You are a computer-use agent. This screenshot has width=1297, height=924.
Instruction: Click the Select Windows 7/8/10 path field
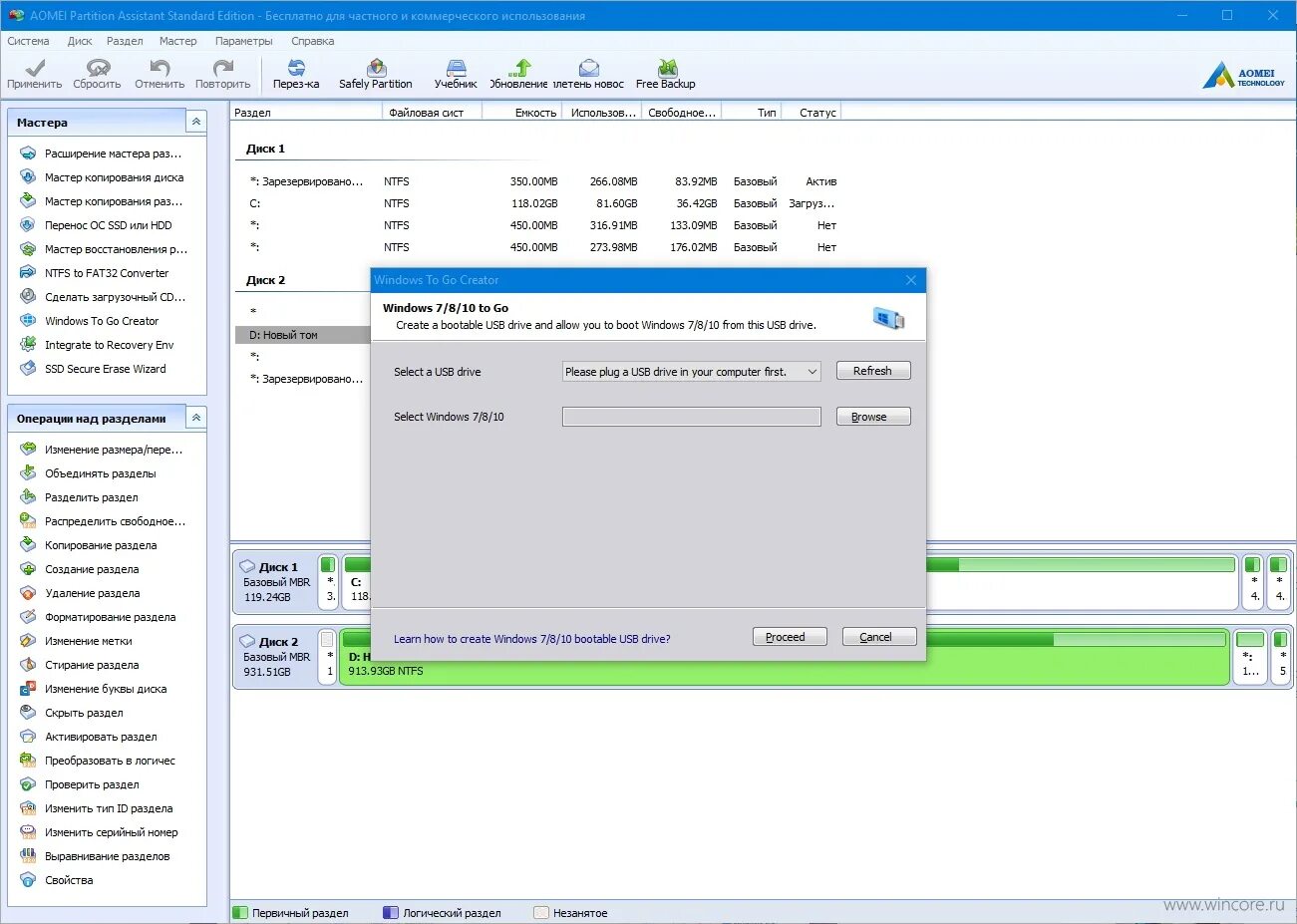[692, 417]
